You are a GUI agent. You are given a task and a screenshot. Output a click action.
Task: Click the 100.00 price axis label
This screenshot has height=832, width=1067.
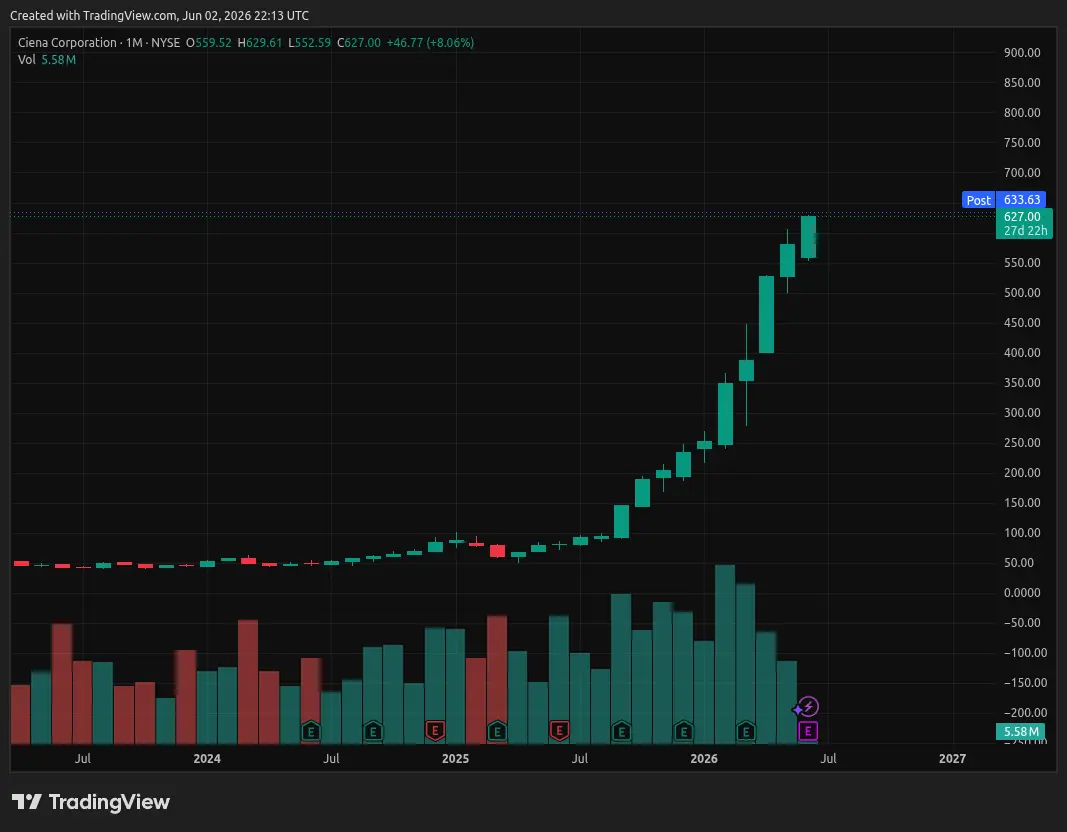[1022, 533]
